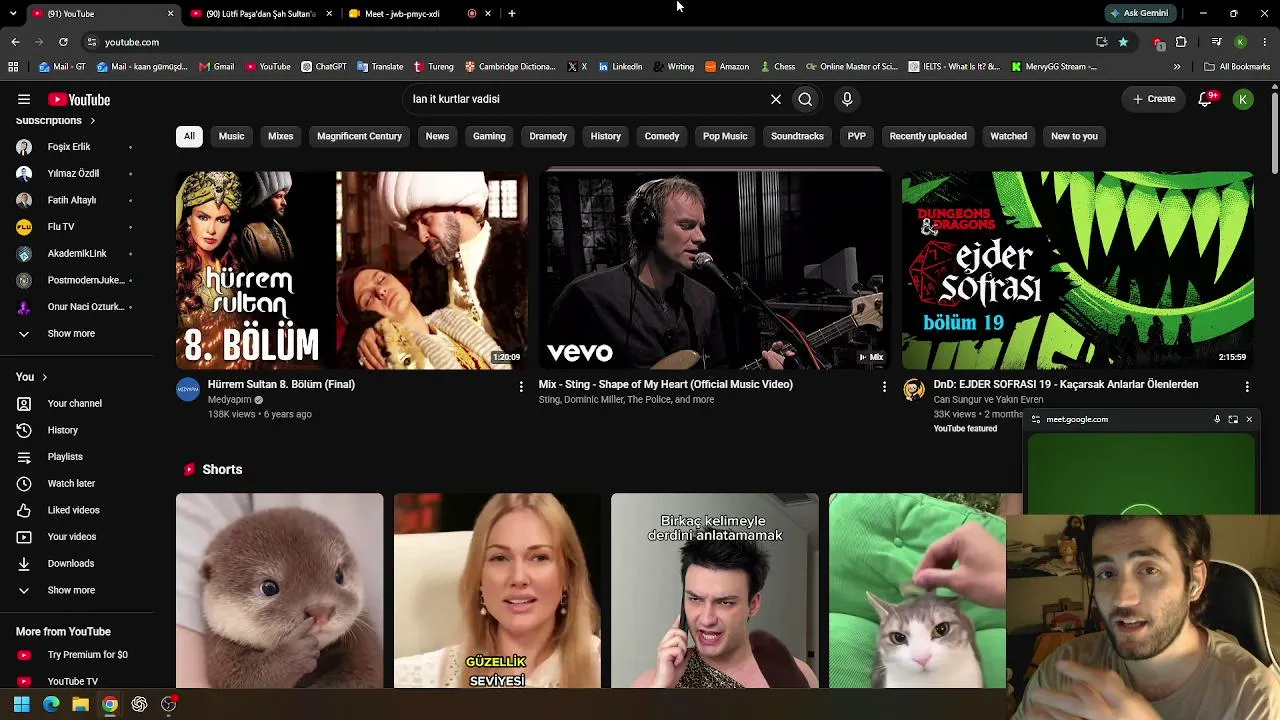Open the You section chevron
The height and width of the screenshot is (720, 1280).
44,377
